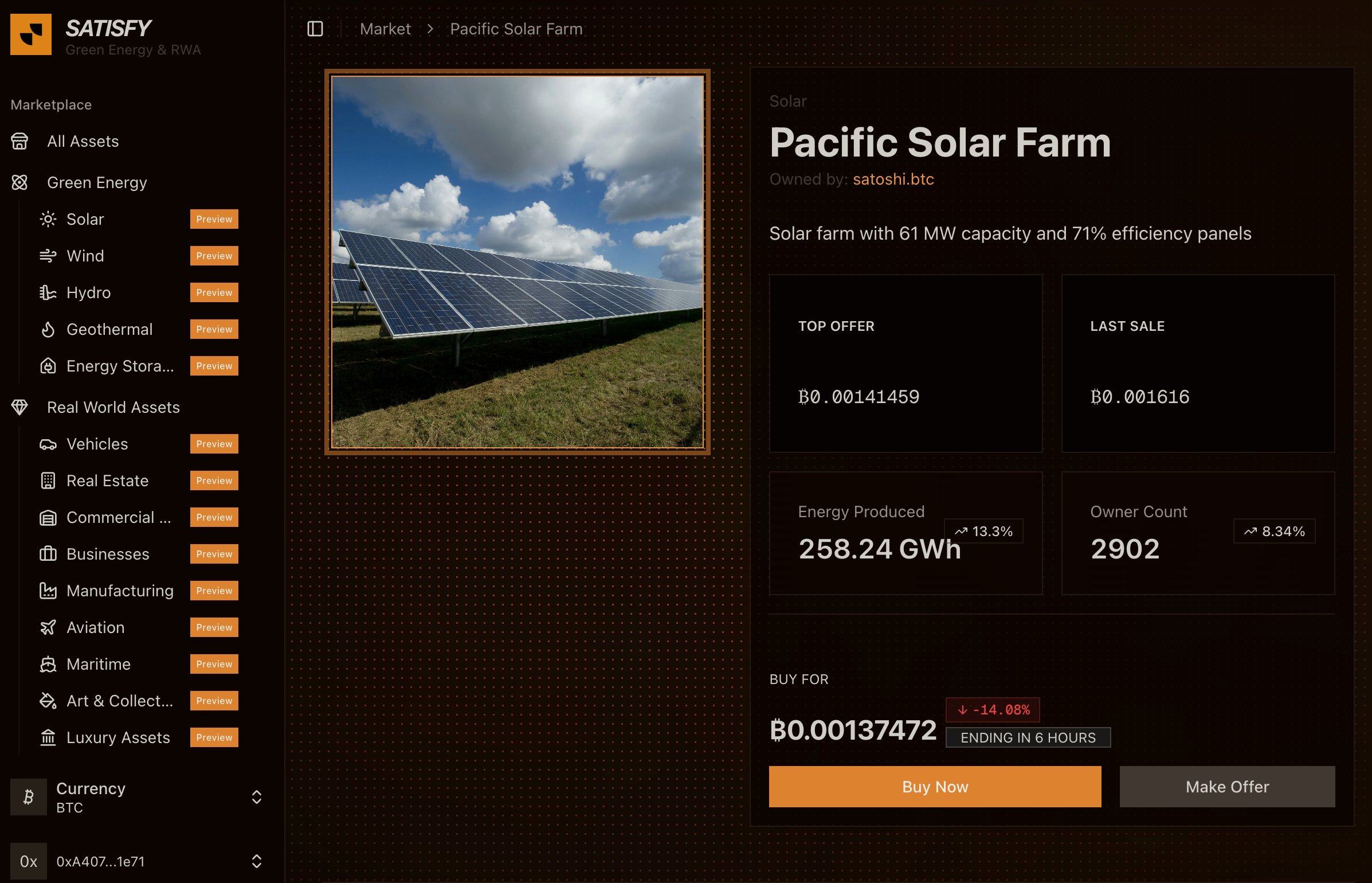The image size is (1372, 883).
Task: Click the Wind icon in sidebar
Action: tap(48, 256)
